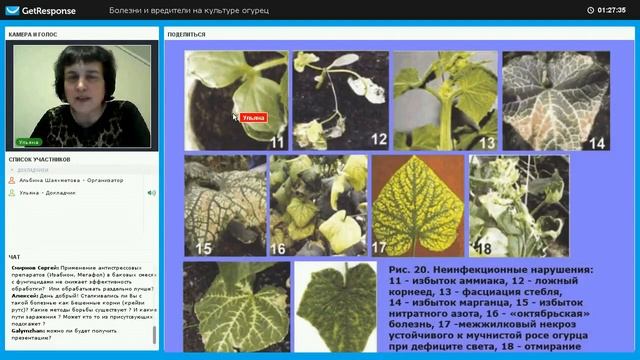Click the clock icon beside the timer
The image size is (640, 360).
coord(590,10)
